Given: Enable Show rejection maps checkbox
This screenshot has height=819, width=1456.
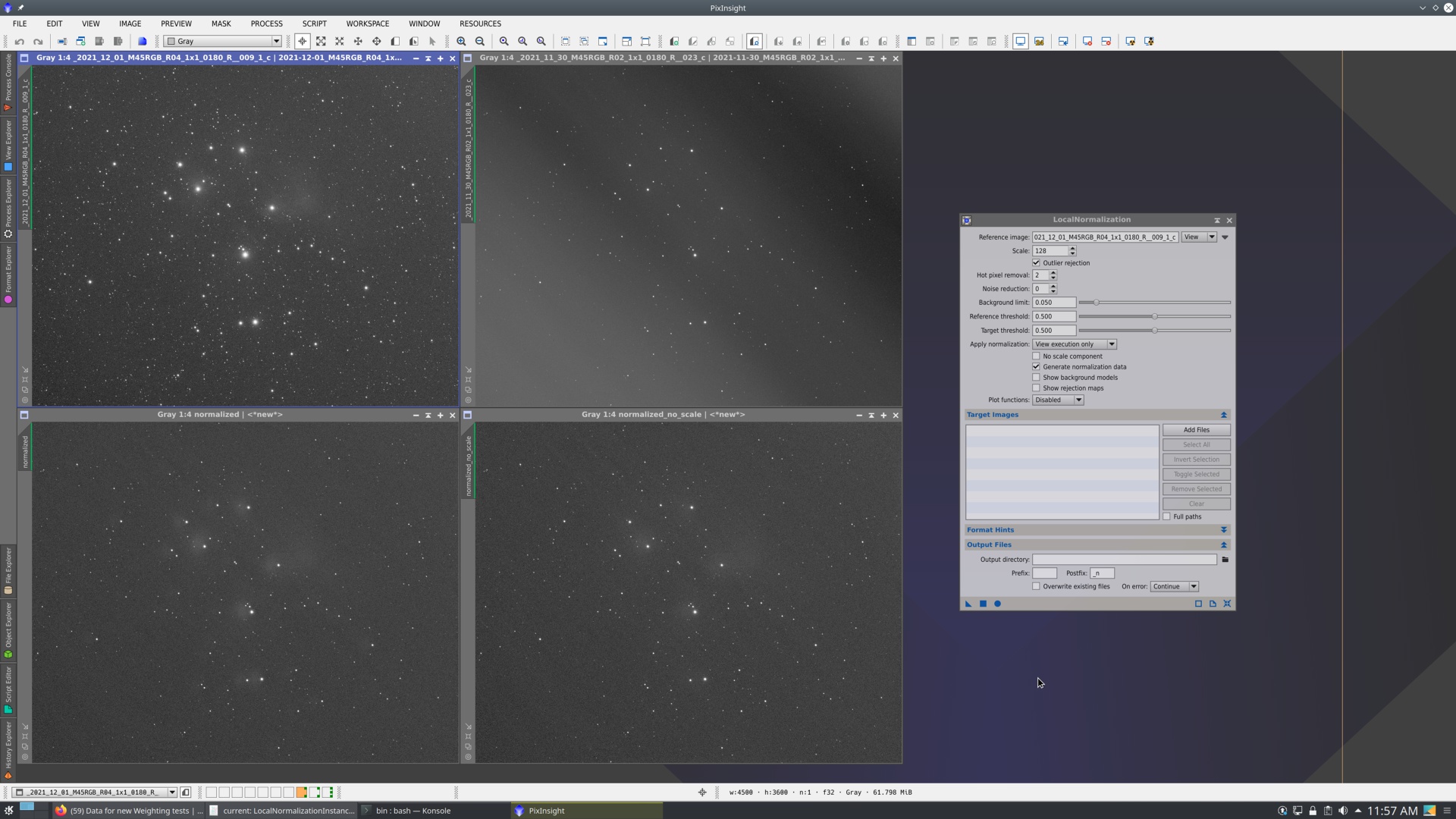Looking at the screenshot, I should (1037, 388).
